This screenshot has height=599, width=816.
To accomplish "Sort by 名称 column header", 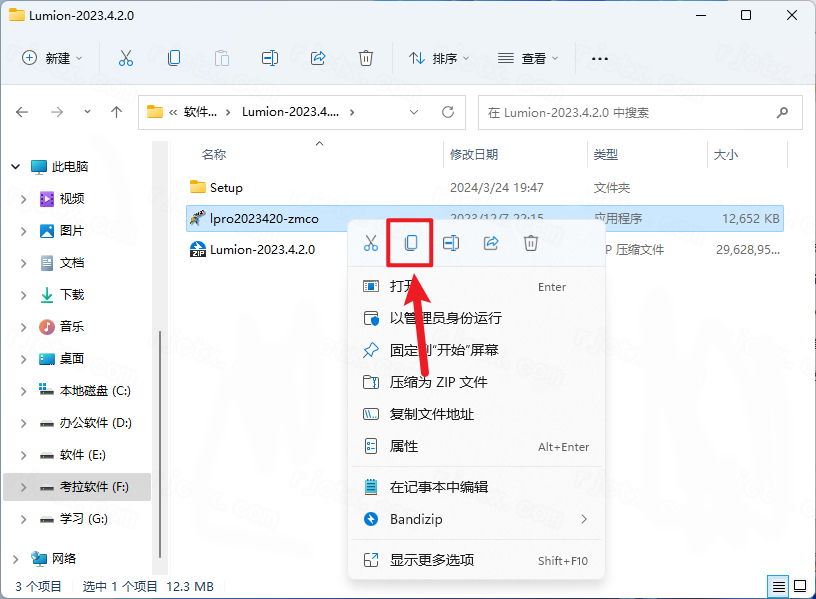I will pos(214,154).
